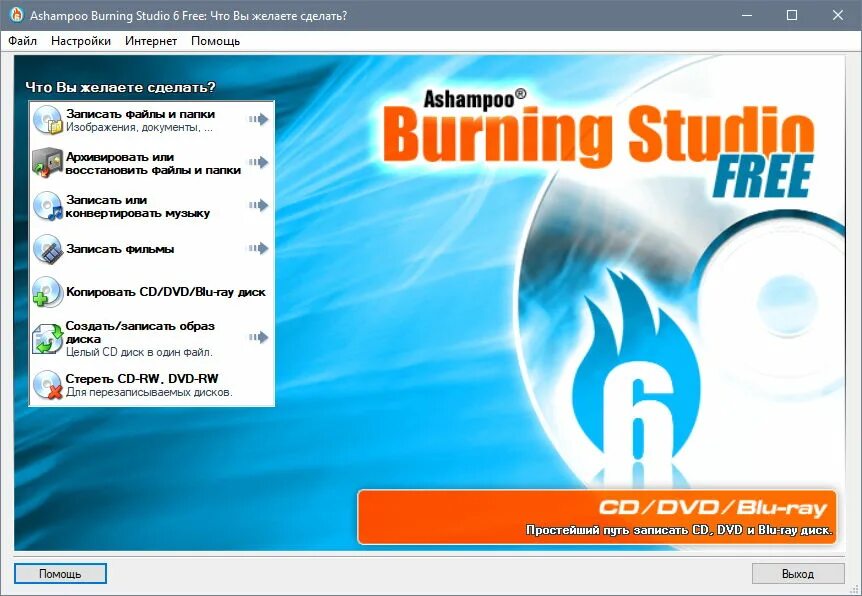
Task: Click the arrow next to Записать файлы и папки
Action: pos(262,118)
